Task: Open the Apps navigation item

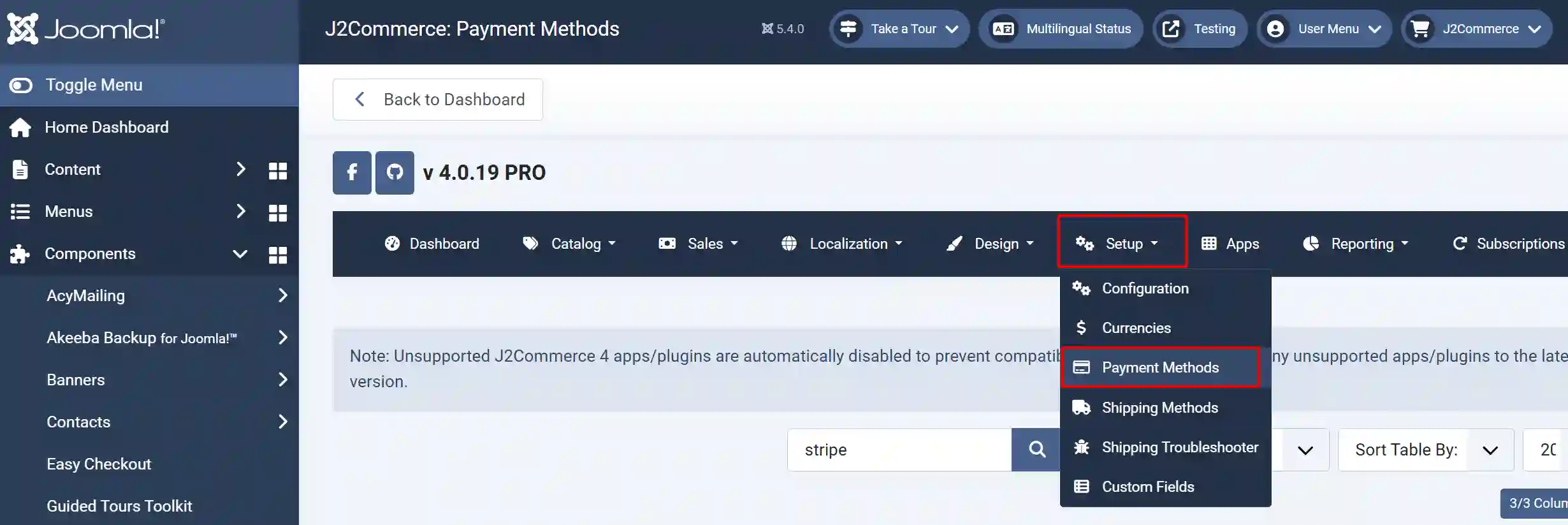Action: [1230, 244]
